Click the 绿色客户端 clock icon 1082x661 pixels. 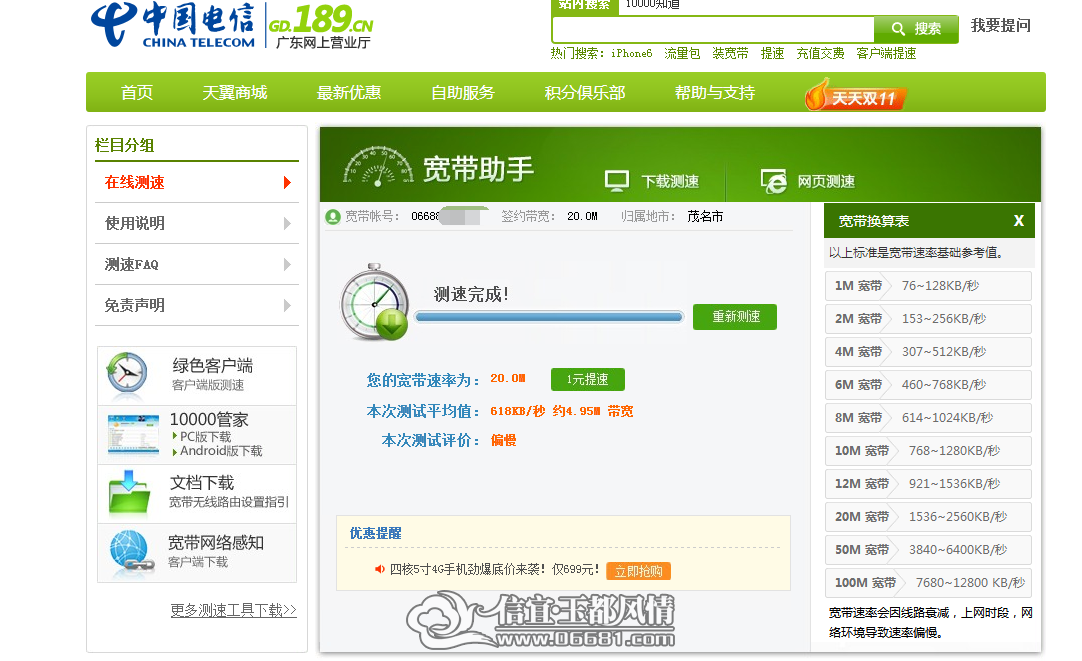(127, 375)
